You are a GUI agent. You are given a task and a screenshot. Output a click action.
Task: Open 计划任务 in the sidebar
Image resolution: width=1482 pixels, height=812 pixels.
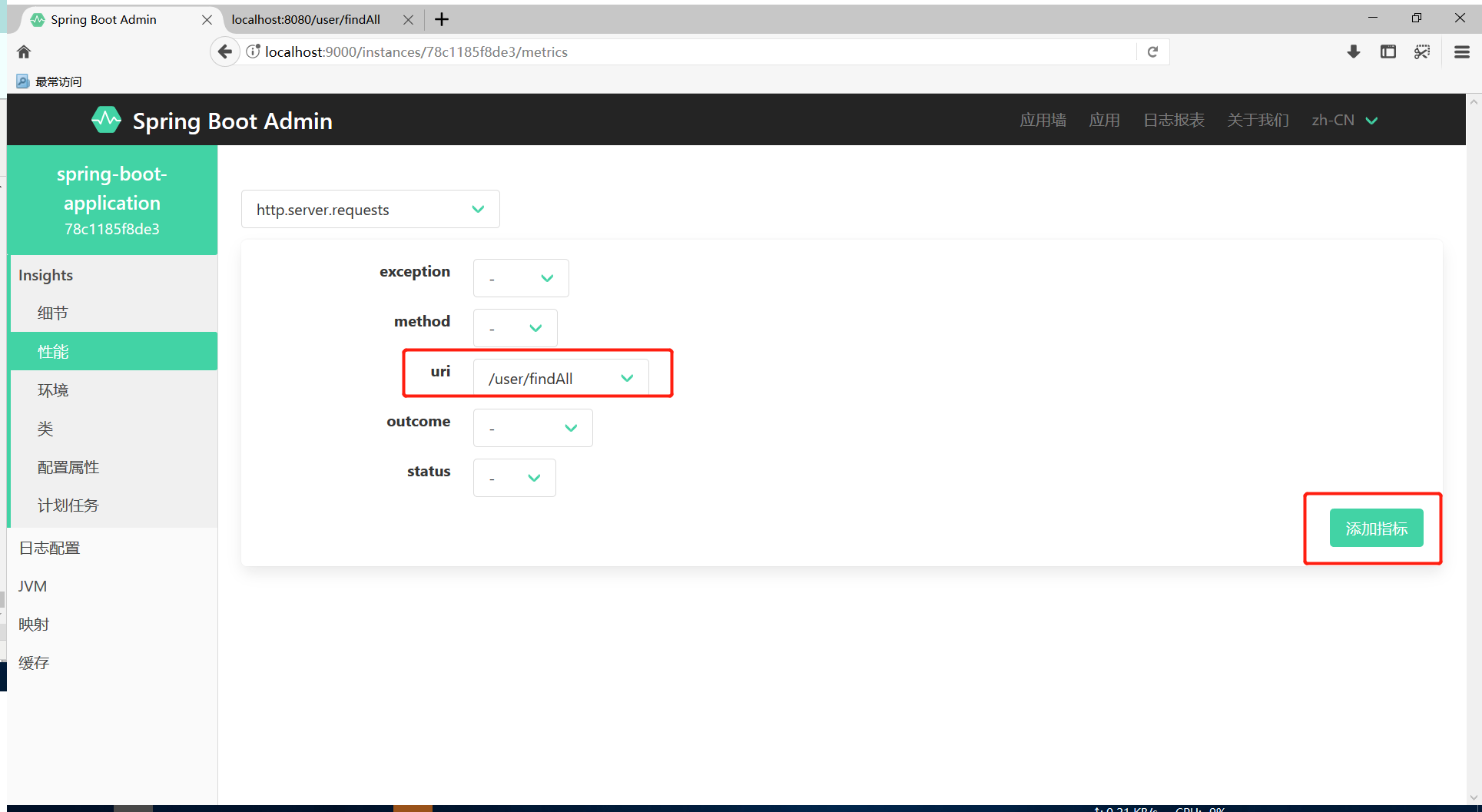coord(114,505)
